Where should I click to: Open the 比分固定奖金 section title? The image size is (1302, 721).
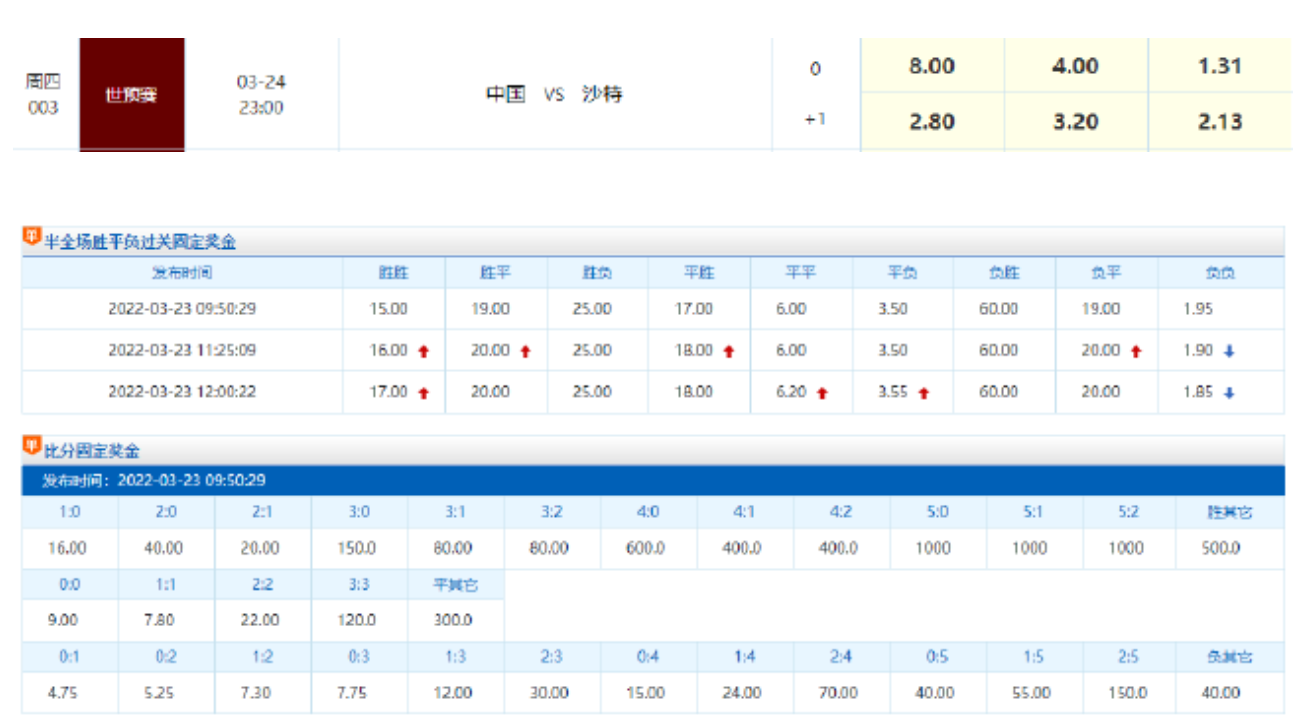tap(92, 450)
